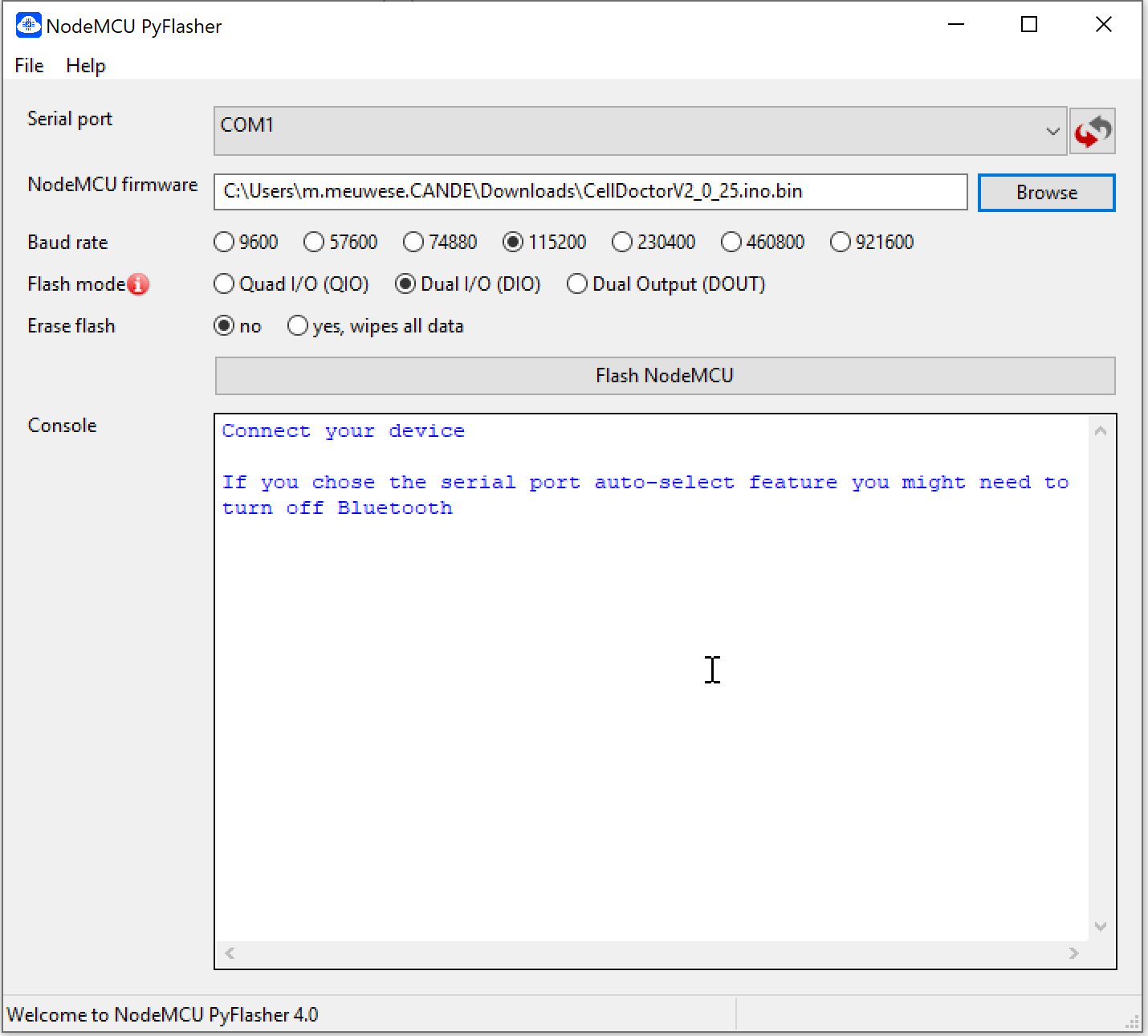Open the Help menu
The width and height of the screenshot is (1148, 1036).
point(86,66)
